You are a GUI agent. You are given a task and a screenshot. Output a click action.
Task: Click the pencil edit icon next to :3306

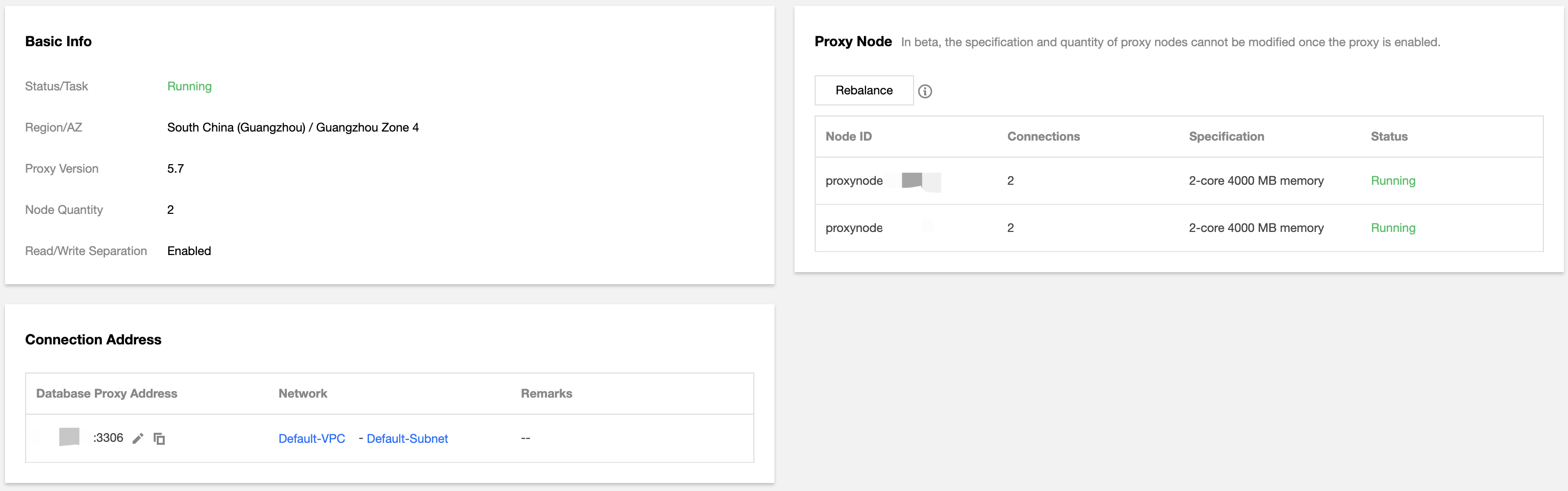click(x=138, y=439)
